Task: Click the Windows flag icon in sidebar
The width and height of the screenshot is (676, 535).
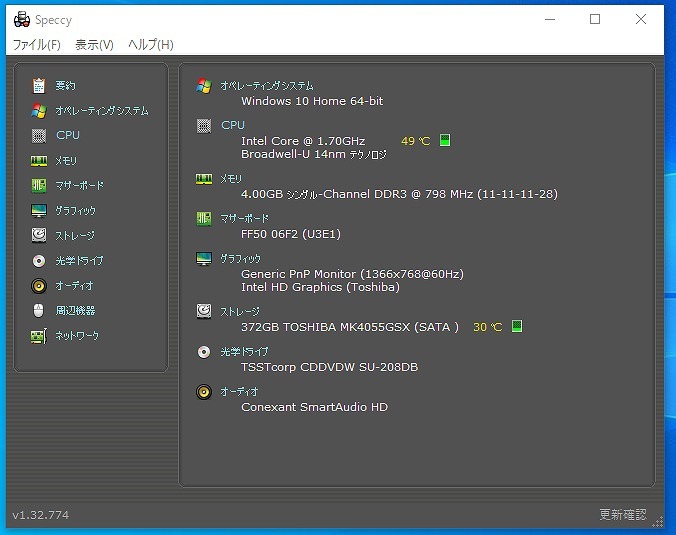Action: 39,111
